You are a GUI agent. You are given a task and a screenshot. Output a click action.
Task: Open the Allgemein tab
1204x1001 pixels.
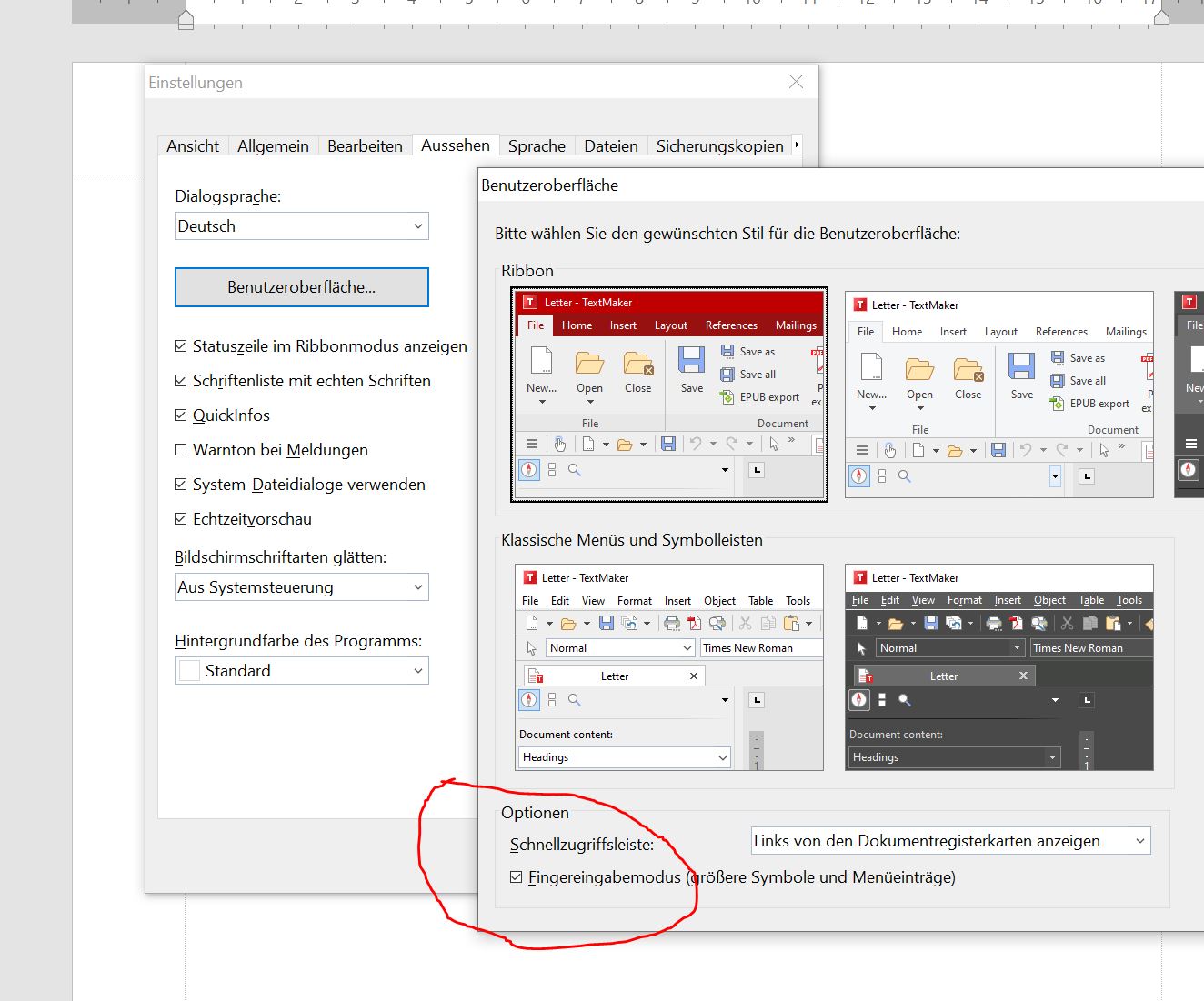273,146
